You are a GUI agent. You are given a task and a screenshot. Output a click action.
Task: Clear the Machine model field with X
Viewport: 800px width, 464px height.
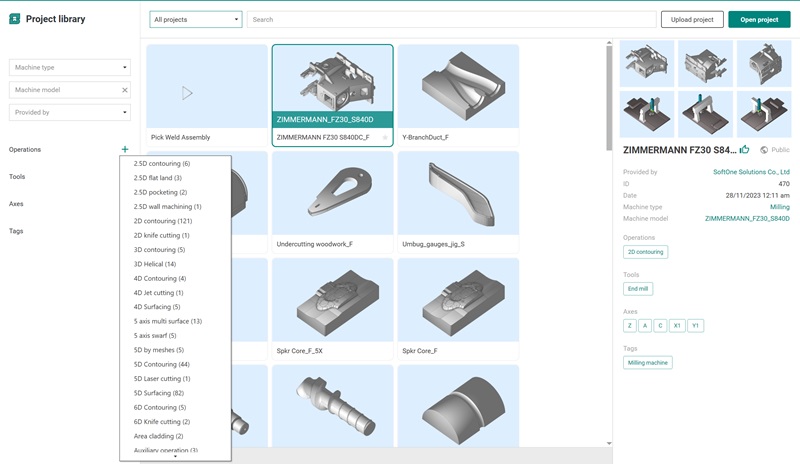(x=124, y=90)
